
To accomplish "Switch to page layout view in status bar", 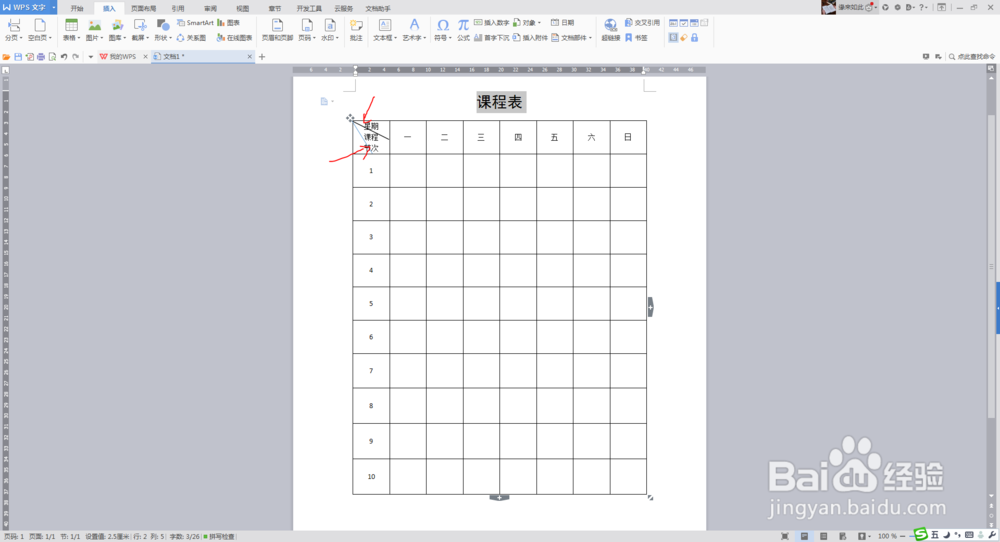I will coord(804,536).
